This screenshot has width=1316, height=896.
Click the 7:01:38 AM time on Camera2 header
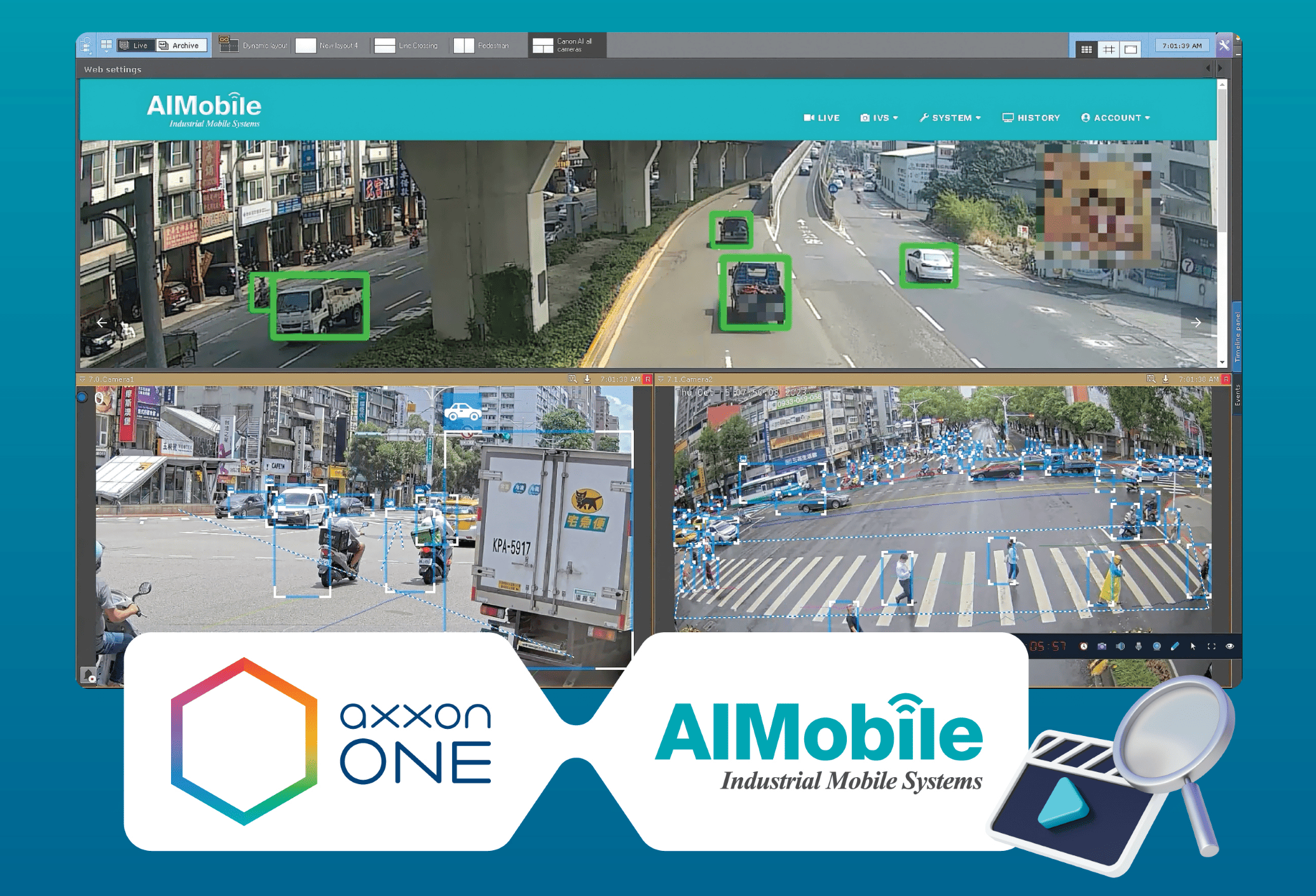(1198, 379)
